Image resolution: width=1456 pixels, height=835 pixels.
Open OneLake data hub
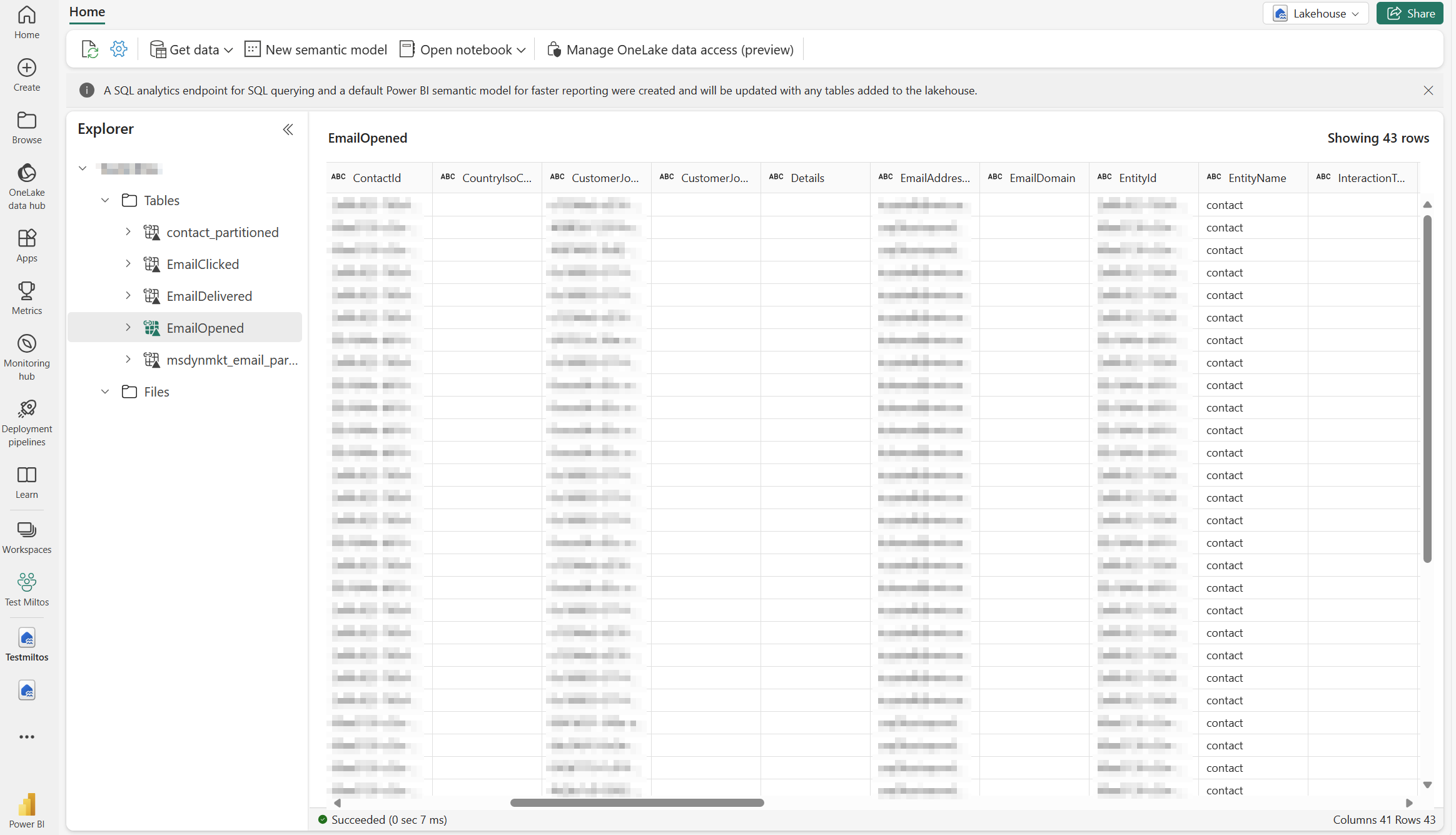pos(27,186)
